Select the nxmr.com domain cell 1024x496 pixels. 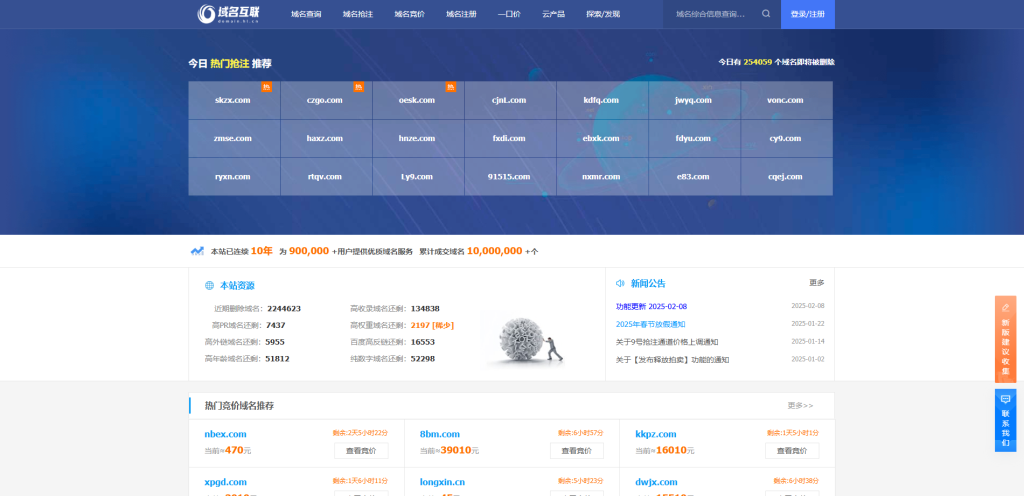click(603, 176)
